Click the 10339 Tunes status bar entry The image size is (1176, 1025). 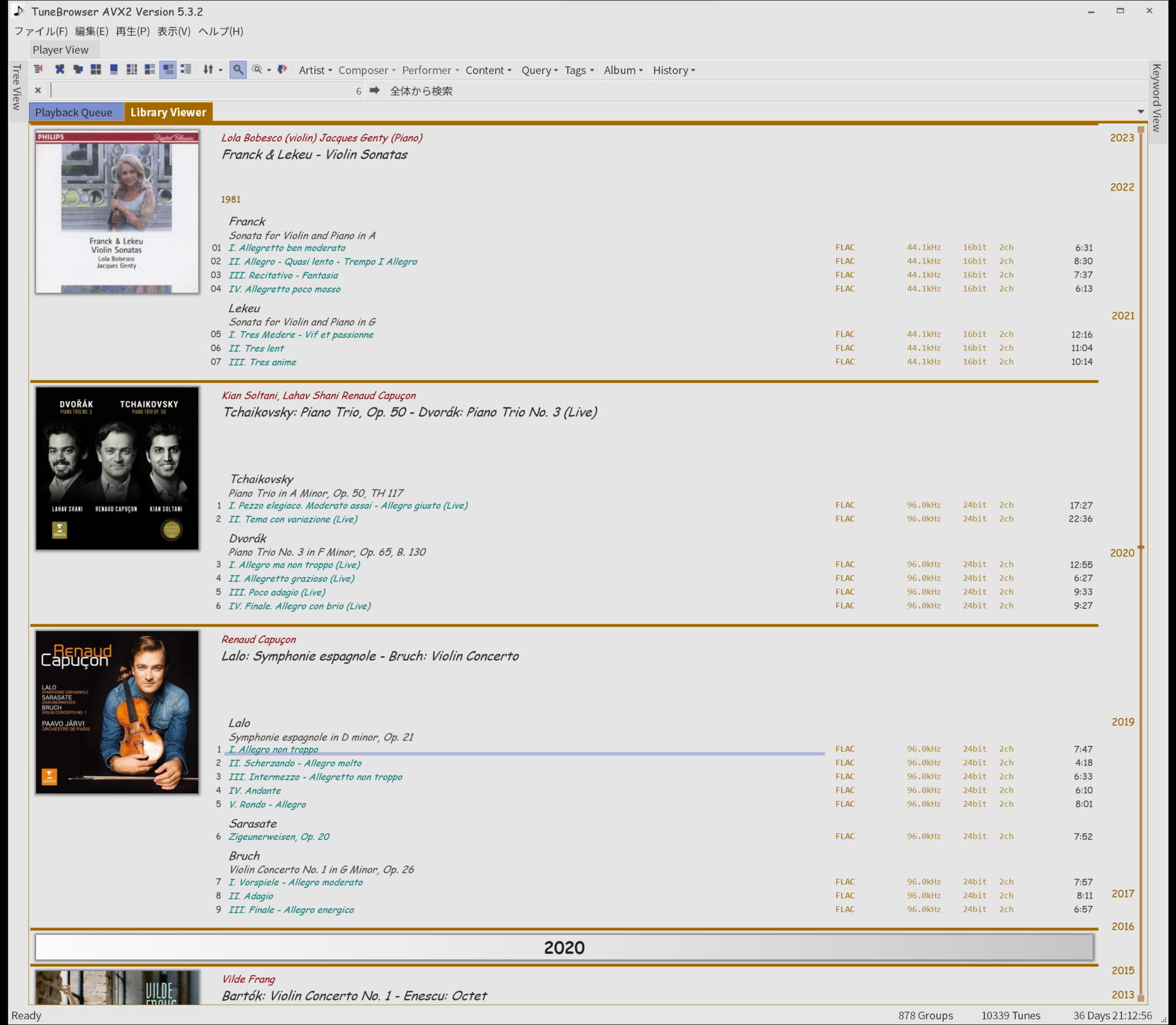[1011, 1016]
